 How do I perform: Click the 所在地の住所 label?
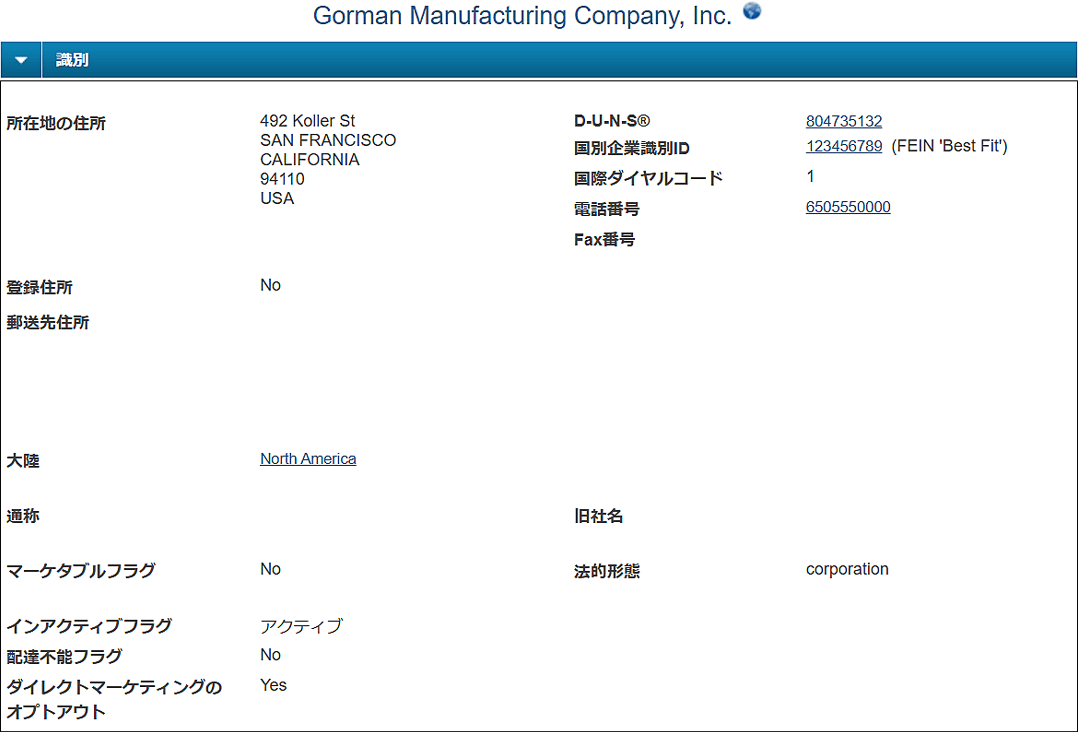click(56, 123)
